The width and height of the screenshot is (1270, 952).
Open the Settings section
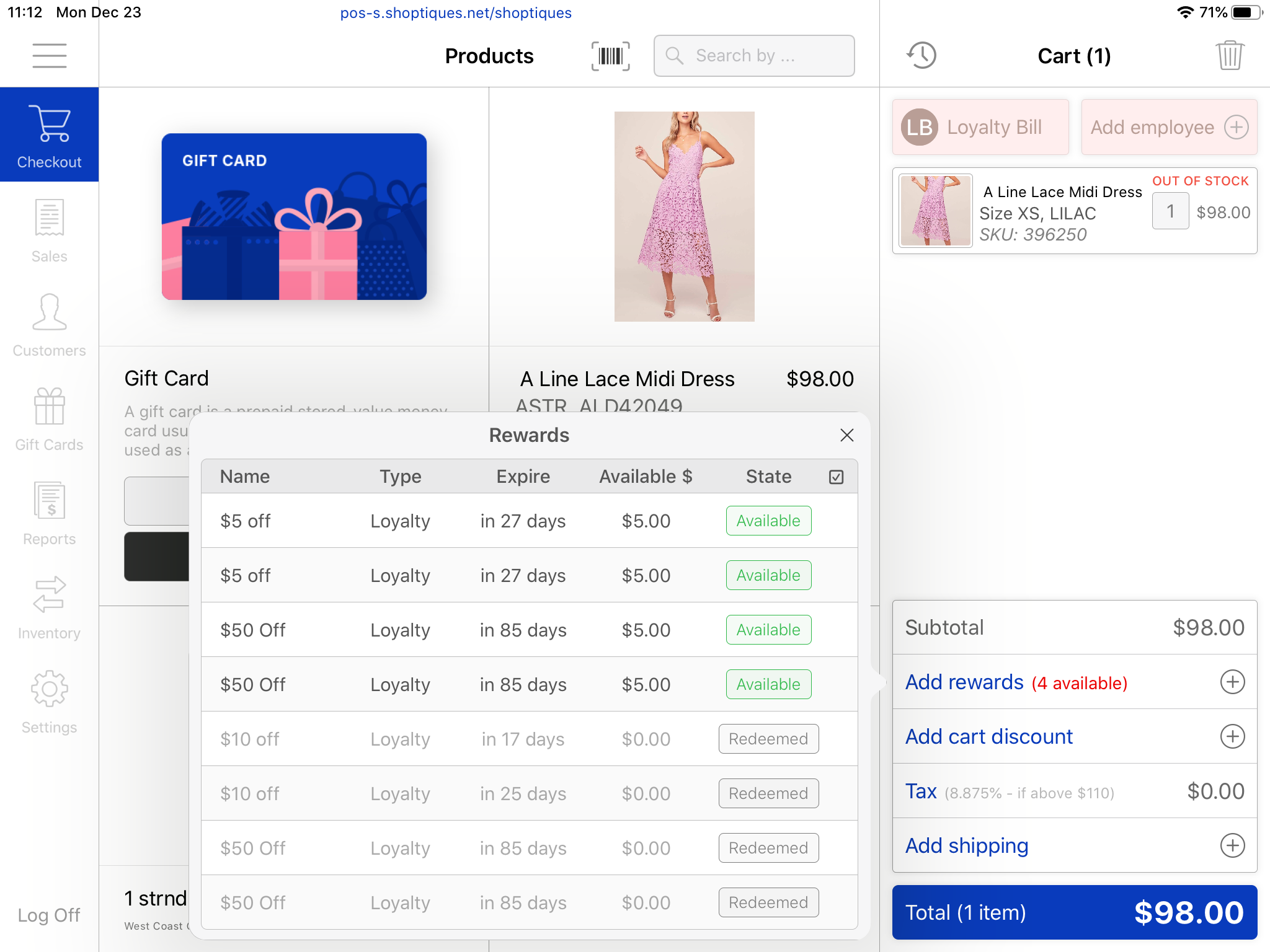(x=50, y=701)
